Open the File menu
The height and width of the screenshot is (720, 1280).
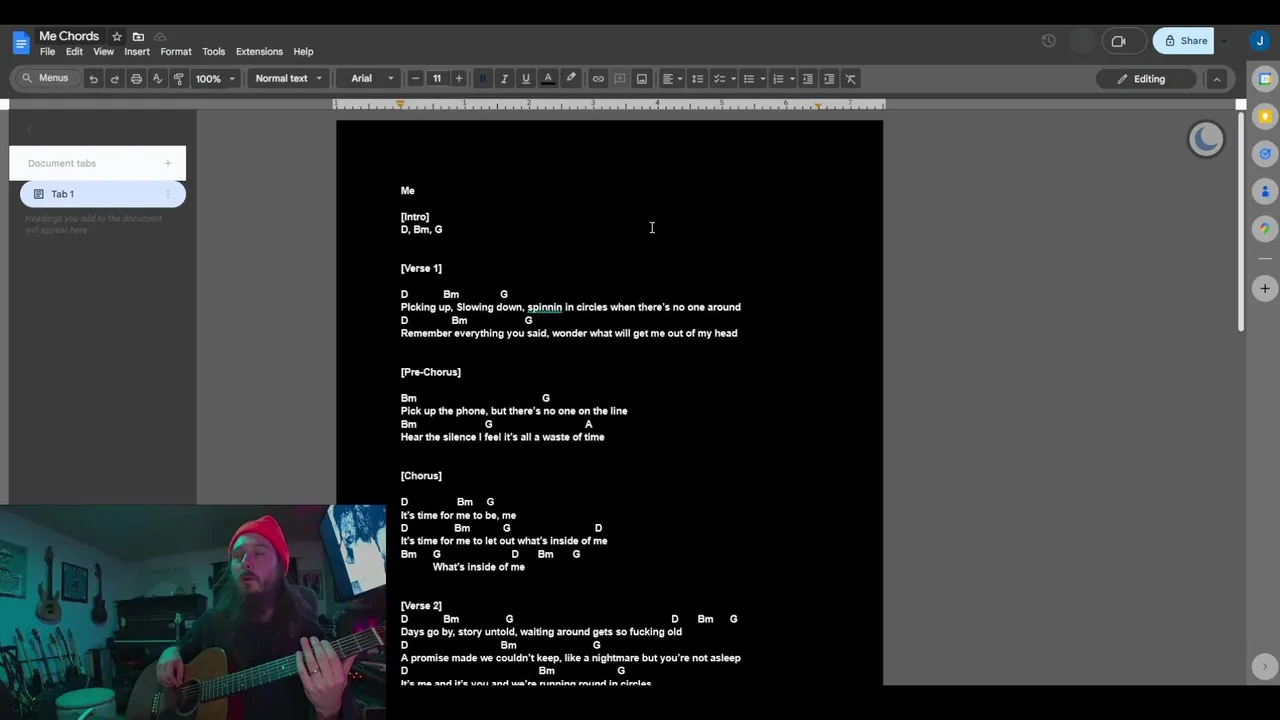(x=47, y=52)
